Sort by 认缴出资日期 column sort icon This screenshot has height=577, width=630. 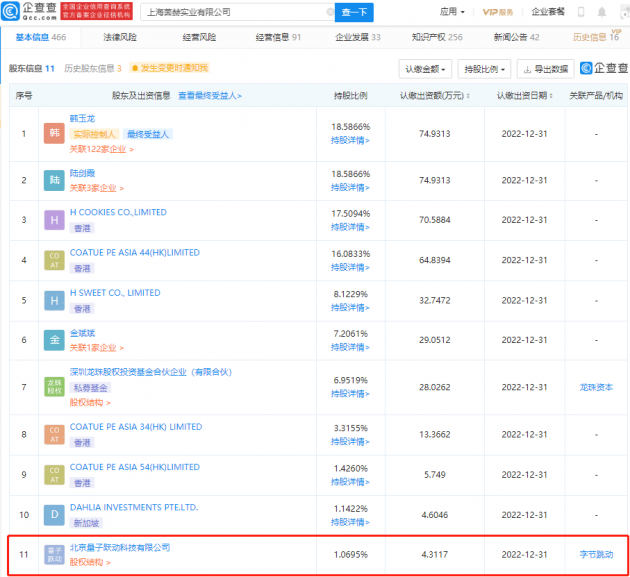(551, 96)
